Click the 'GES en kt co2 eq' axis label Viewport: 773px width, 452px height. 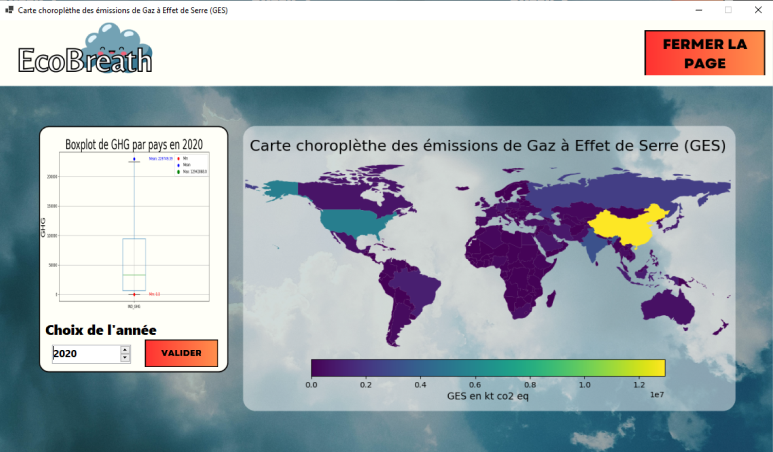488,396
